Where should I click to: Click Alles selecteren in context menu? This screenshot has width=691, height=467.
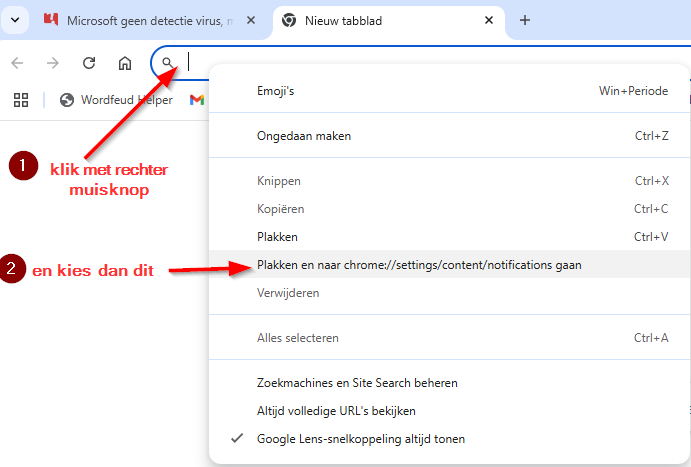(x=298, y=337)
